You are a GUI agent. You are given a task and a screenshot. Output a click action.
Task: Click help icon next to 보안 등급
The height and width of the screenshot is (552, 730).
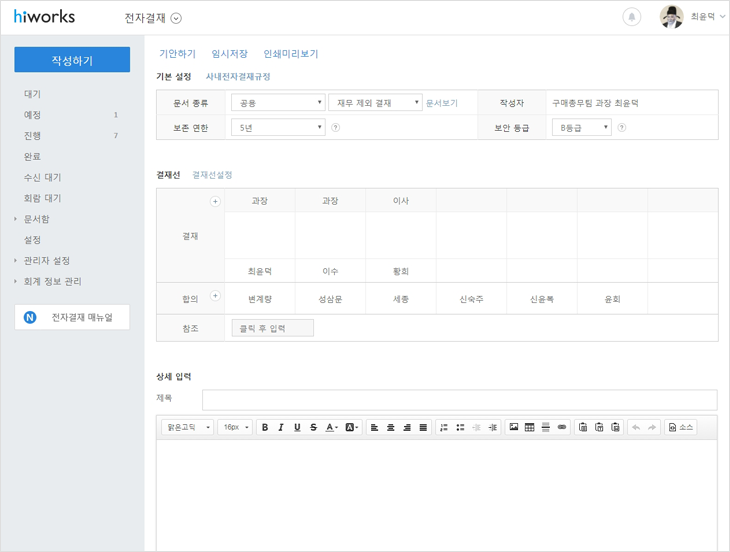click(622, 128)
